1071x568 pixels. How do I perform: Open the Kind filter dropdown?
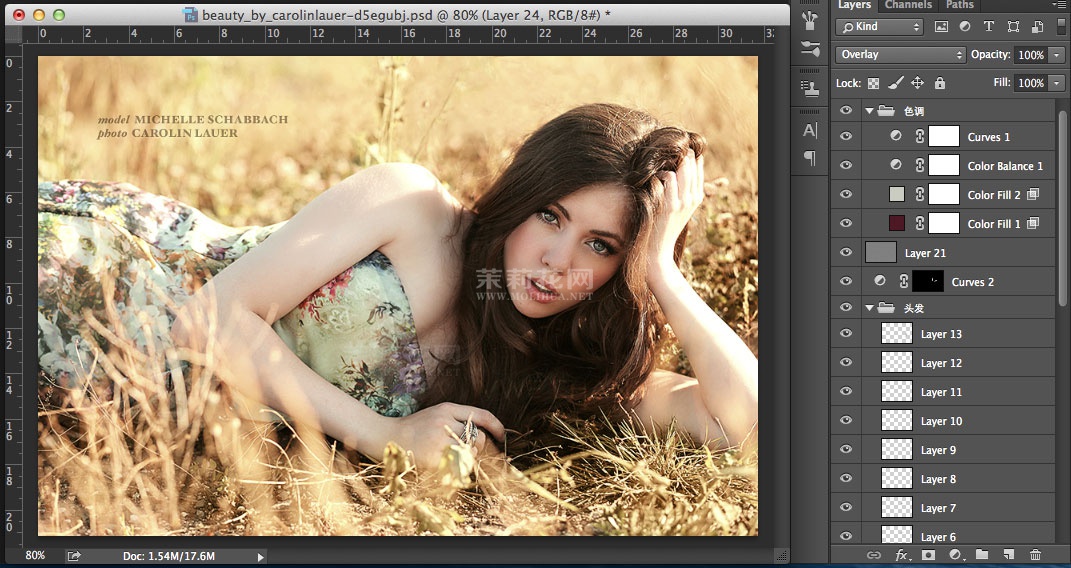879,27
